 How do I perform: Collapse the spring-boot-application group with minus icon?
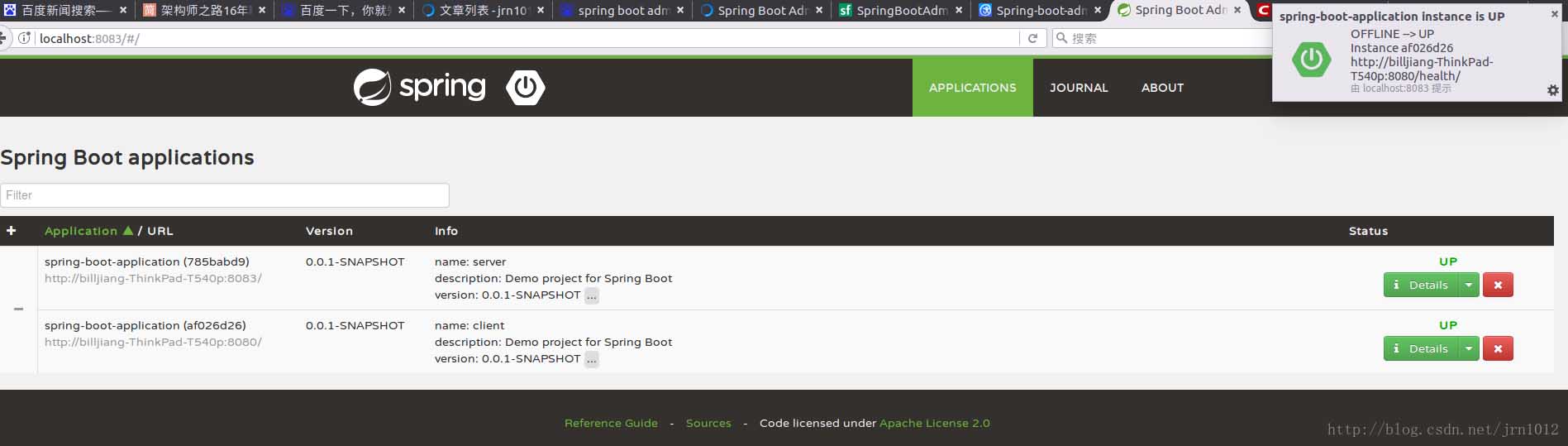pyautogui.click(x=18, y=309)
